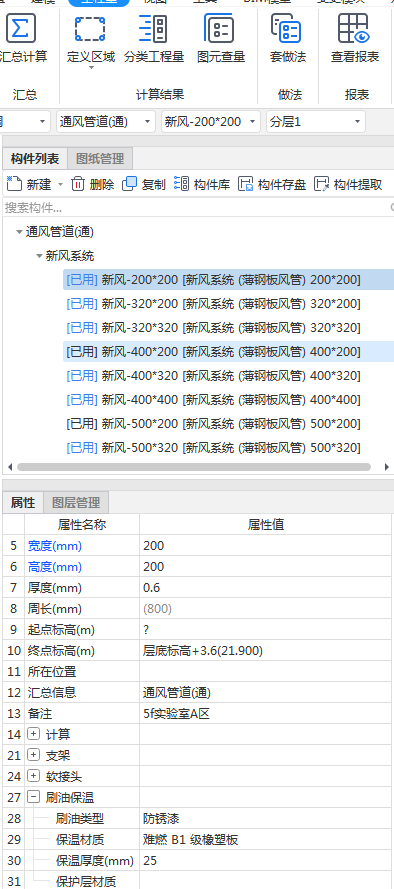Click the 厚度(mm) value 0.6

click(265, 588)
